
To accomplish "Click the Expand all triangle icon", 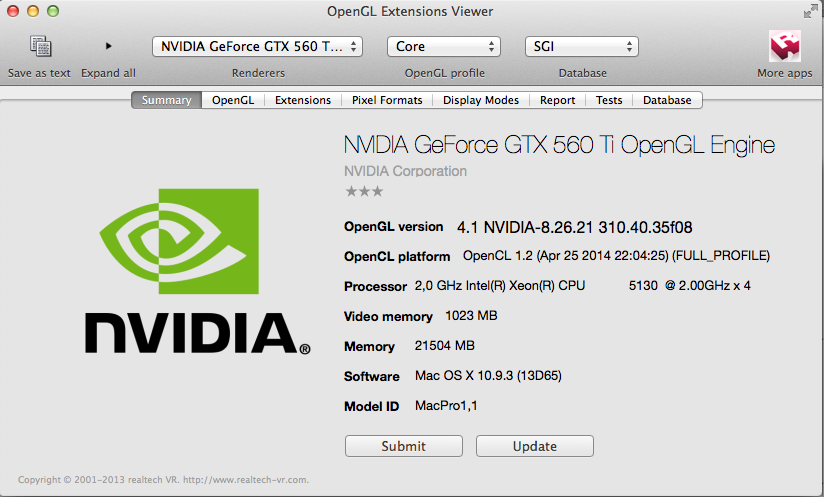I will coord(108,46).
